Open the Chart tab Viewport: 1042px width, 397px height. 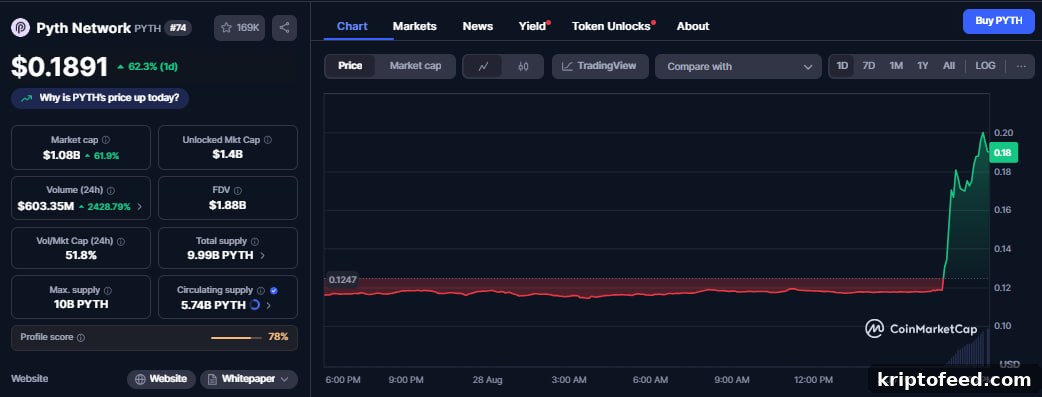pos(352,26)
